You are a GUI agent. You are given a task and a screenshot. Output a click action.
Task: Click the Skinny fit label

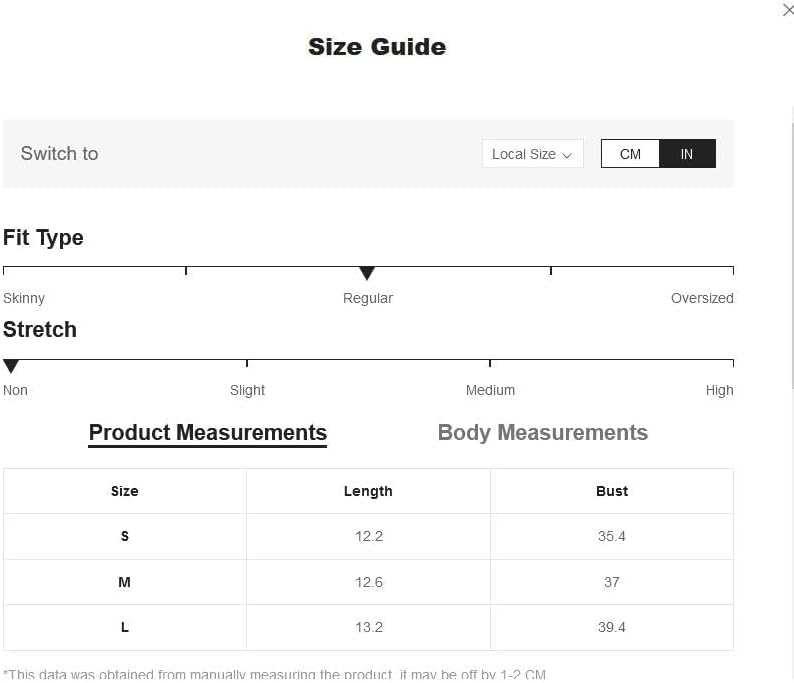(x=24, y=299)
